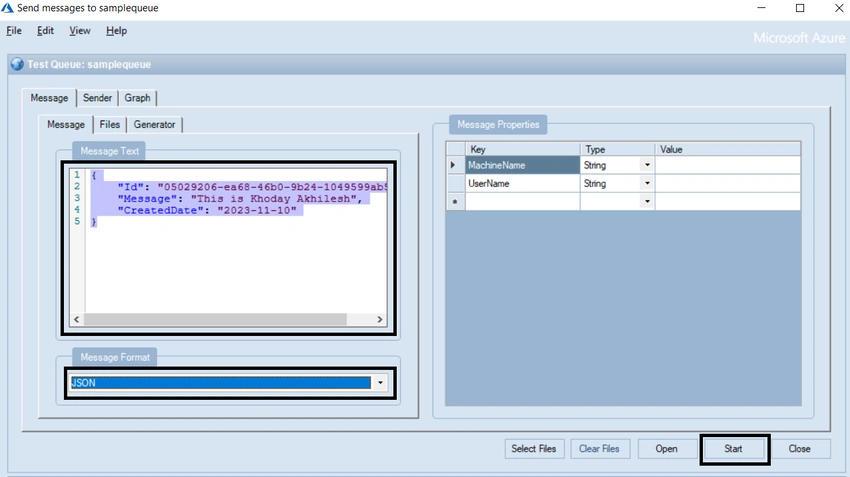Screen dimensions: 850x477
Task: Click the "Message" line in JSON text
Action: click(x=240, y=199)
